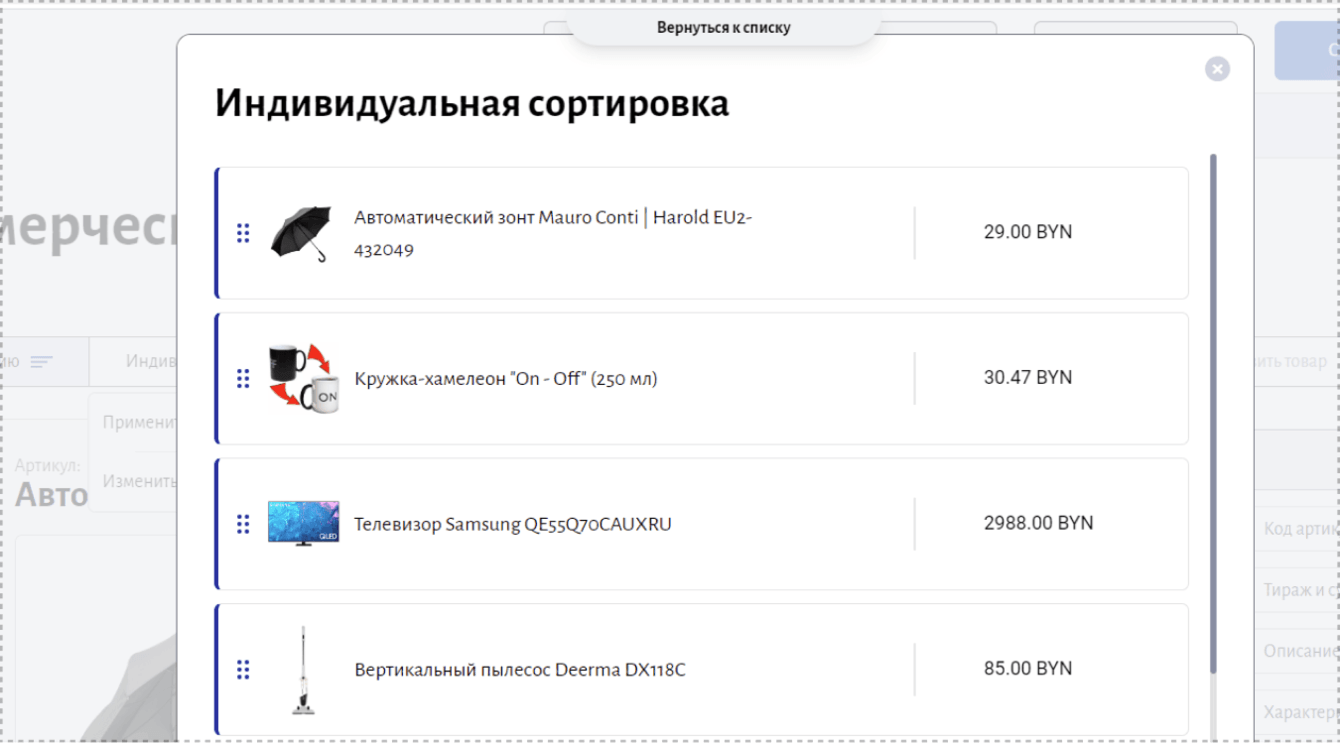1340x743 pixels.
Task: Click the 'Вернуться к списку' button
Action: (x=724, y=28)
